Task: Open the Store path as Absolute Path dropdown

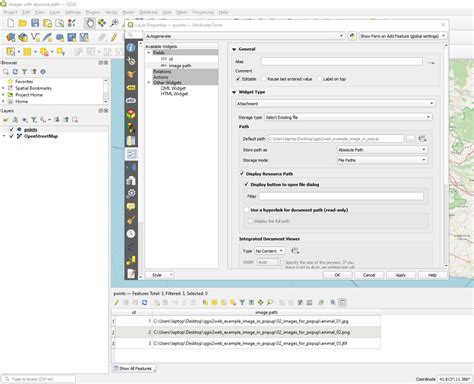Action: (382, 150)
